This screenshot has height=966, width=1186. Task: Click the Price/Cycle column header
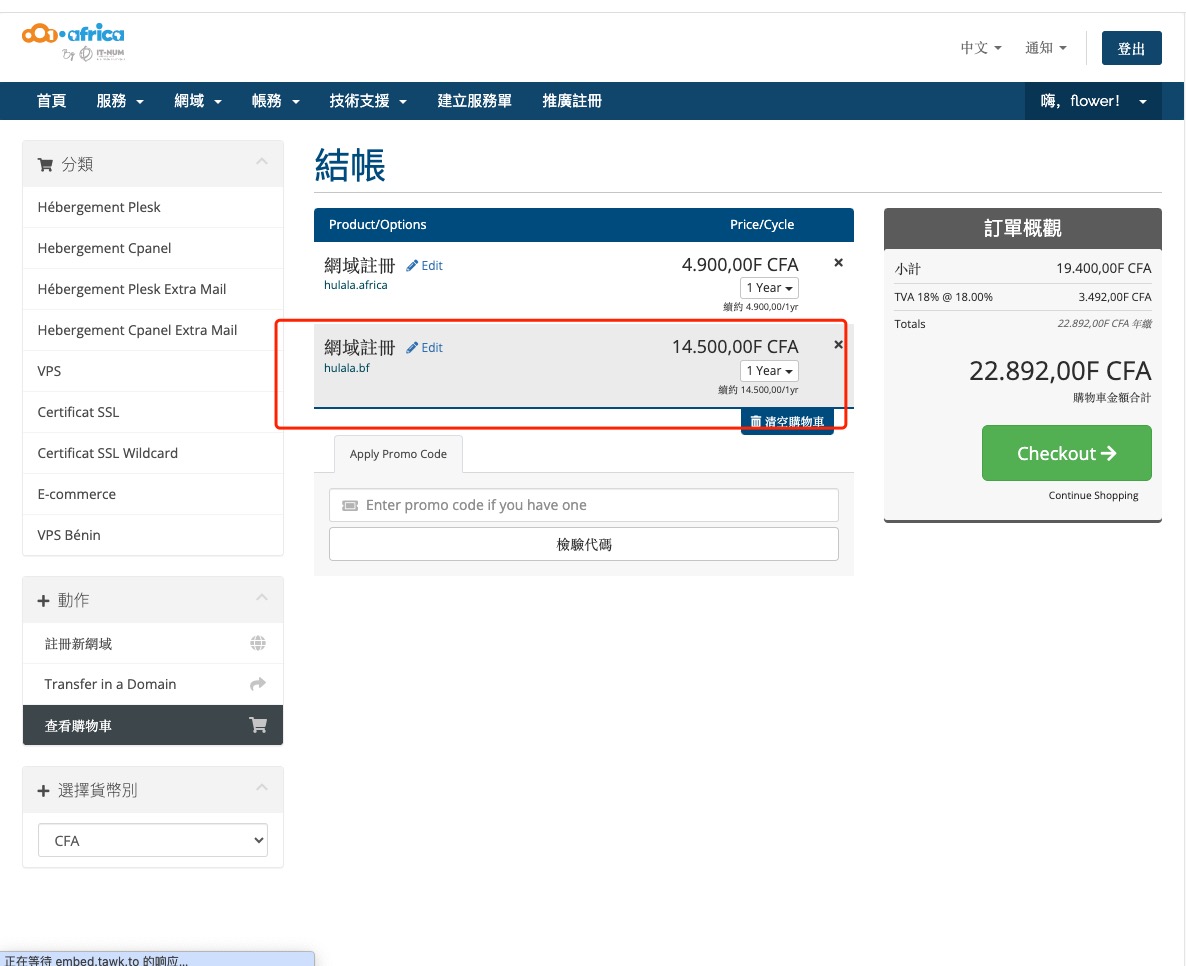click(x=762, y=225)
